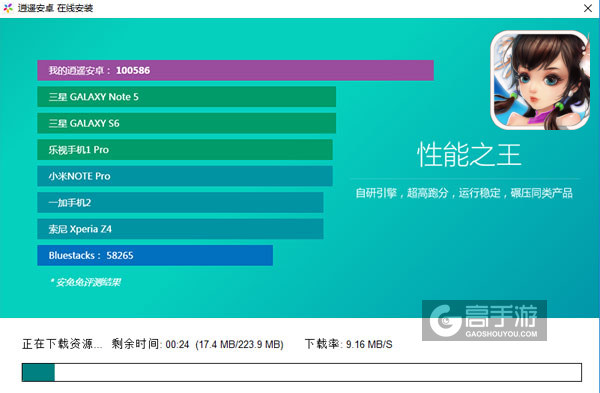The height and width of the screenshot is (393, 600).
Task: Click the 自研引擎 description line
Action: (x=464, y=193)
